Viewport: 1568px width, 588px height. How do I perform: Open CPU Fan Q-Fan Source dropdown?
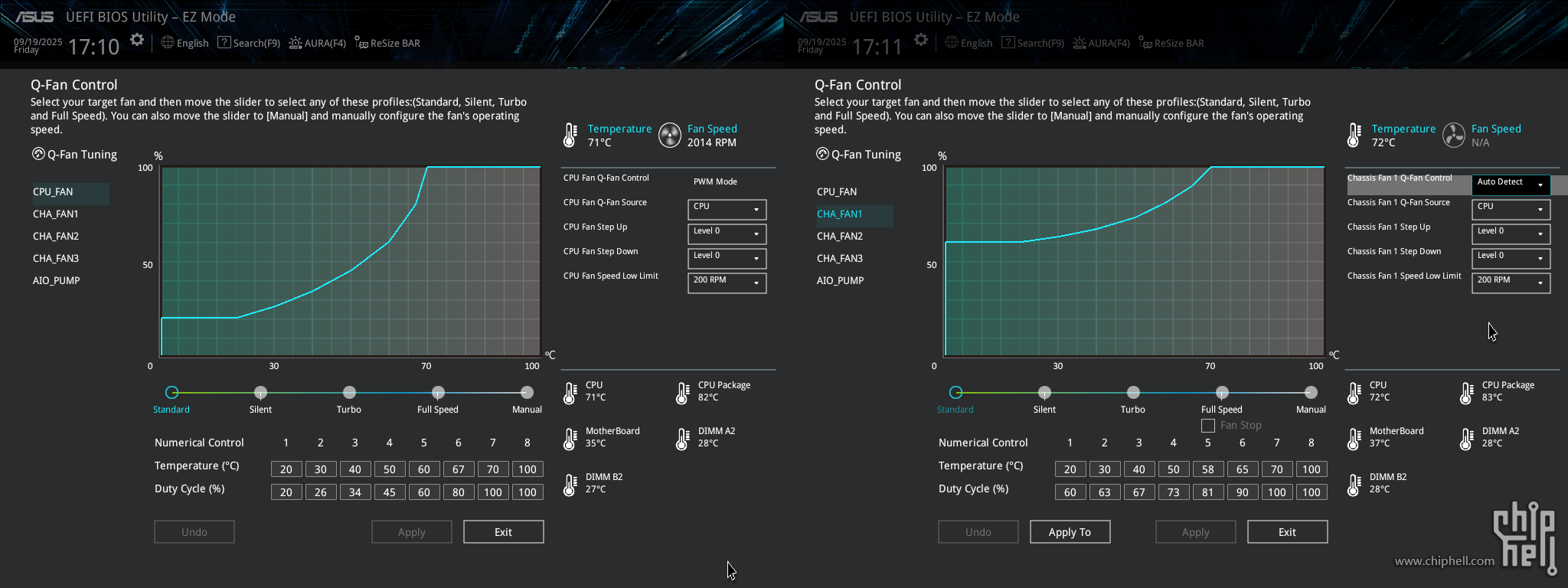727,209
